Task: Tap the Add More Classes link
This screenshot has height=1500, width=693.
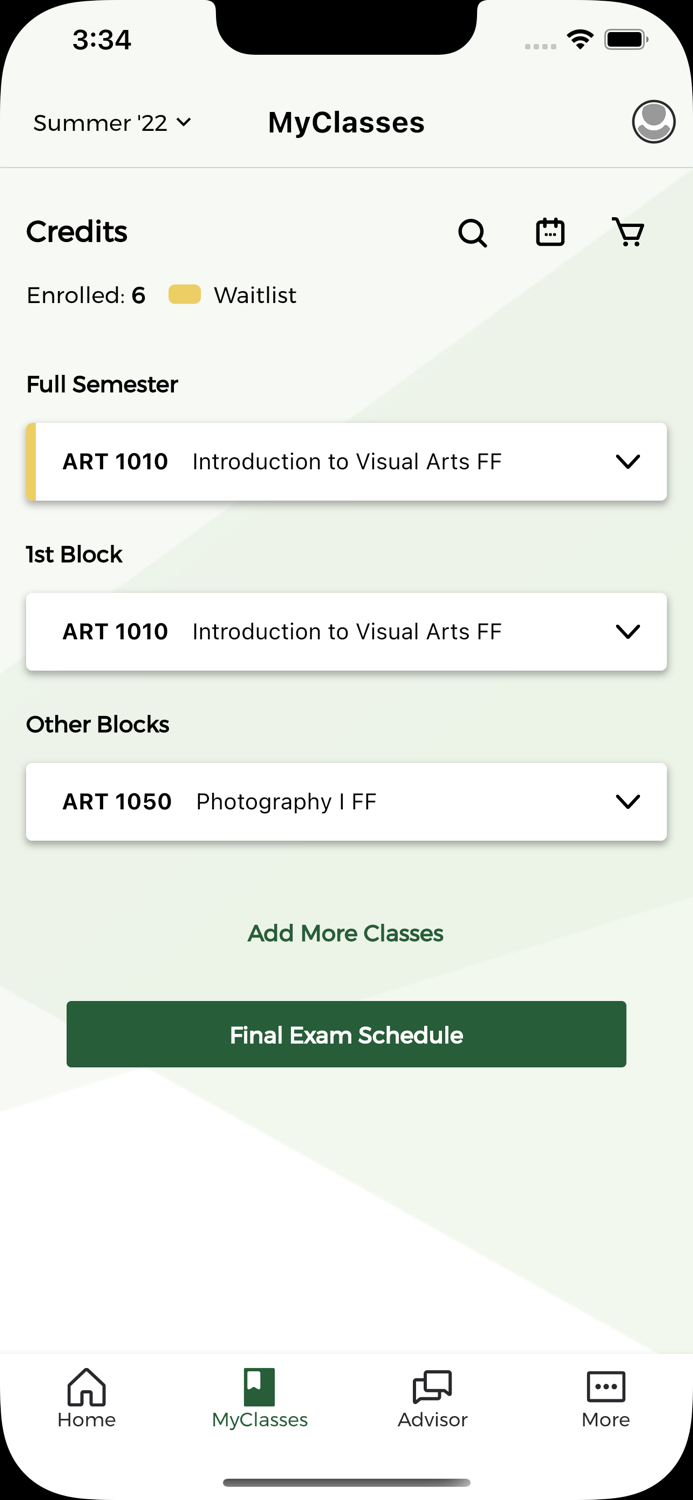Action: click(x=346, y=933)
